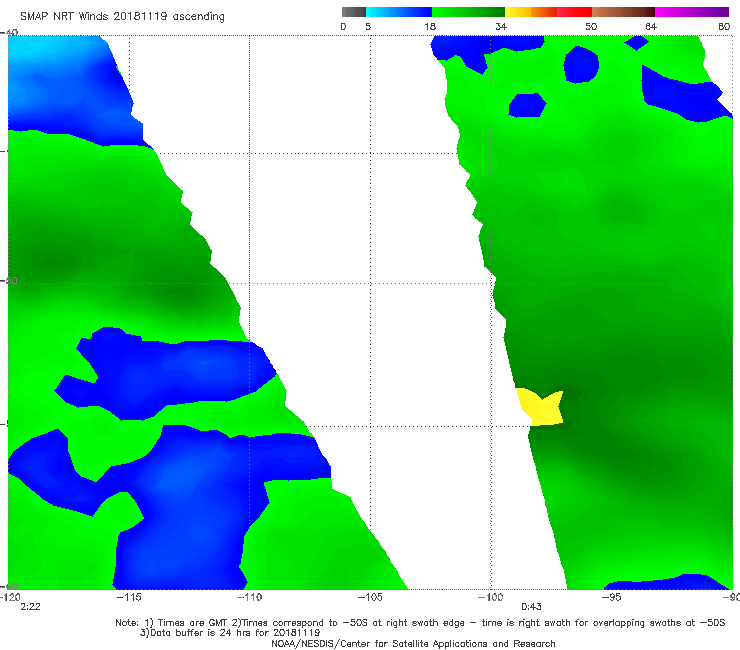
Task: Click the '-120' longitude axis label
Action: (10, 597)
